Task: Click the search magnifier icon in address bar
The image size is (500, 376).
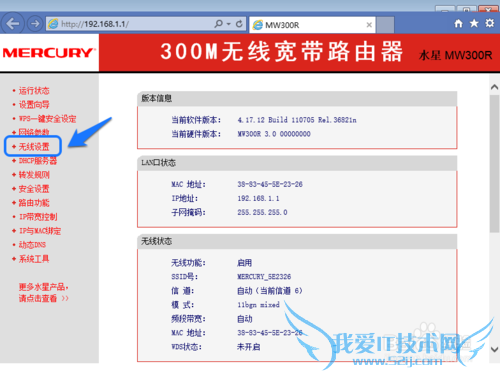Action: tap(219, 24)
